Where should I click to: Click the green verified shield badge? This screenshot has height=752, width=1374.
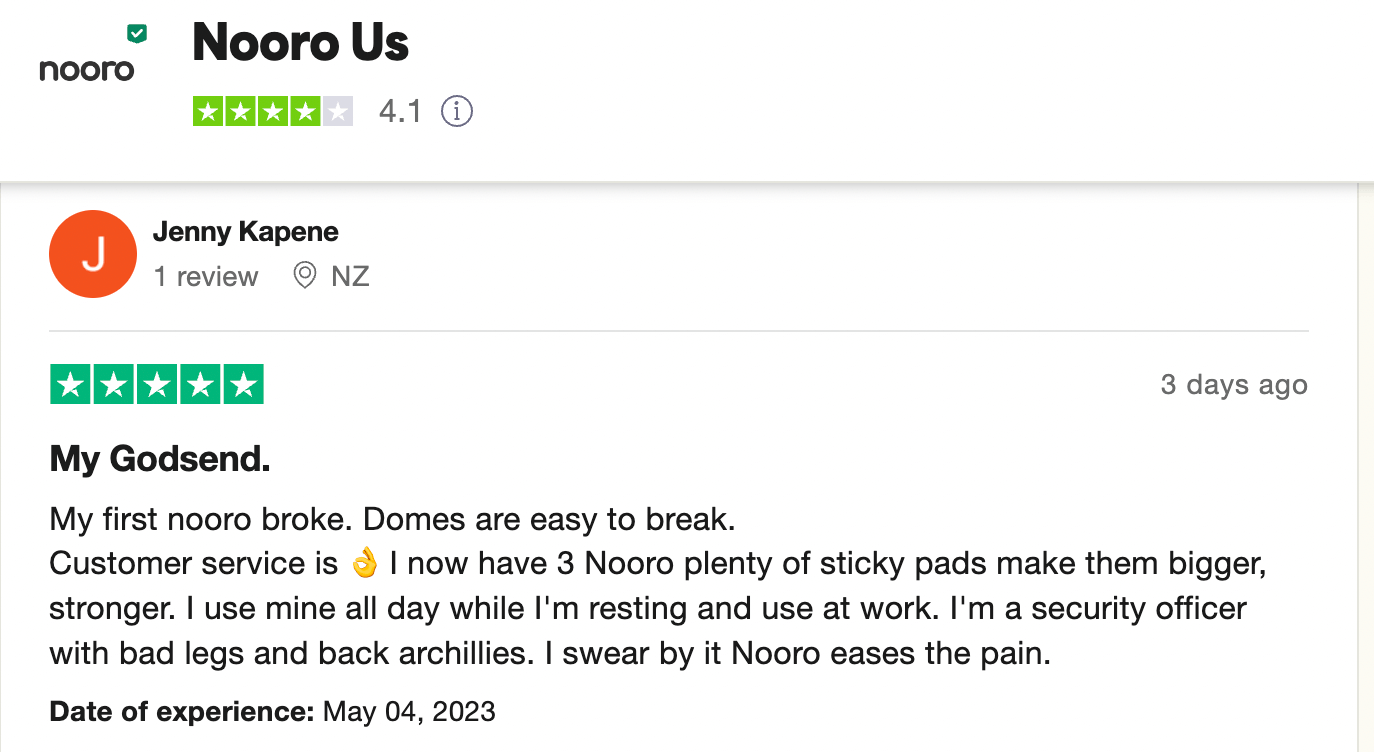(x=137, y=34)
